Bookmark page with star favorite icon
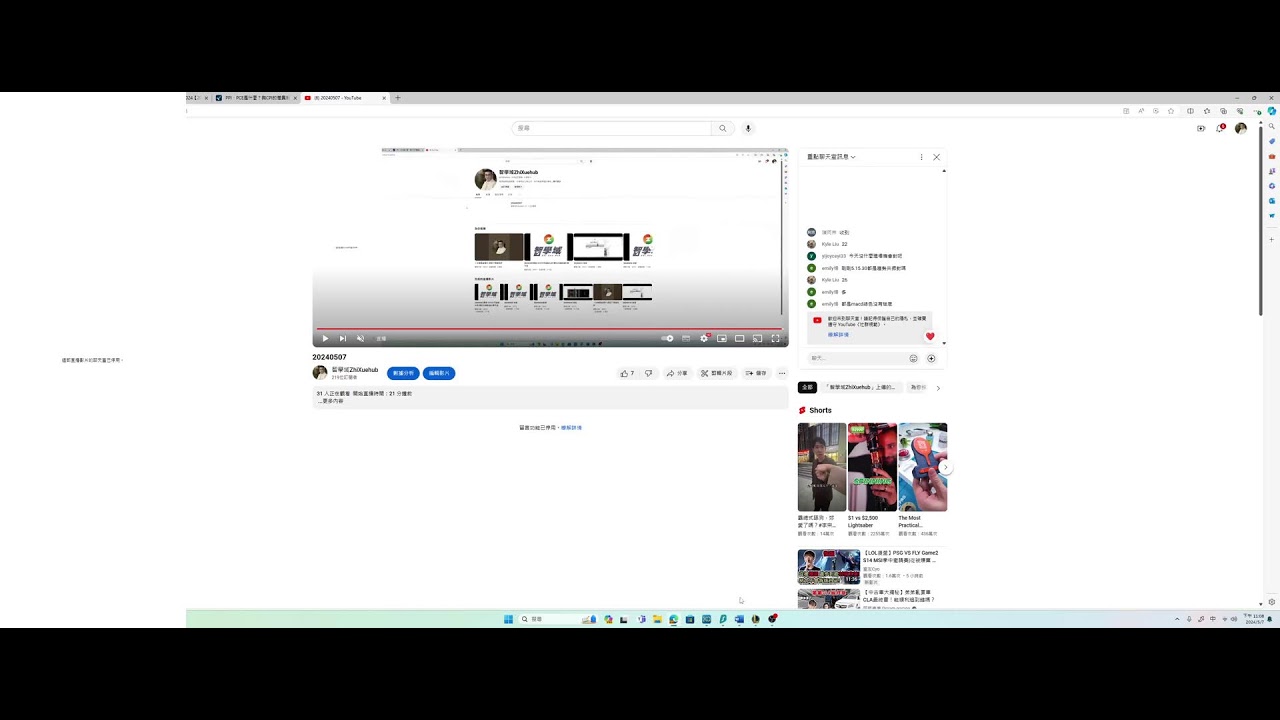 1171,111
